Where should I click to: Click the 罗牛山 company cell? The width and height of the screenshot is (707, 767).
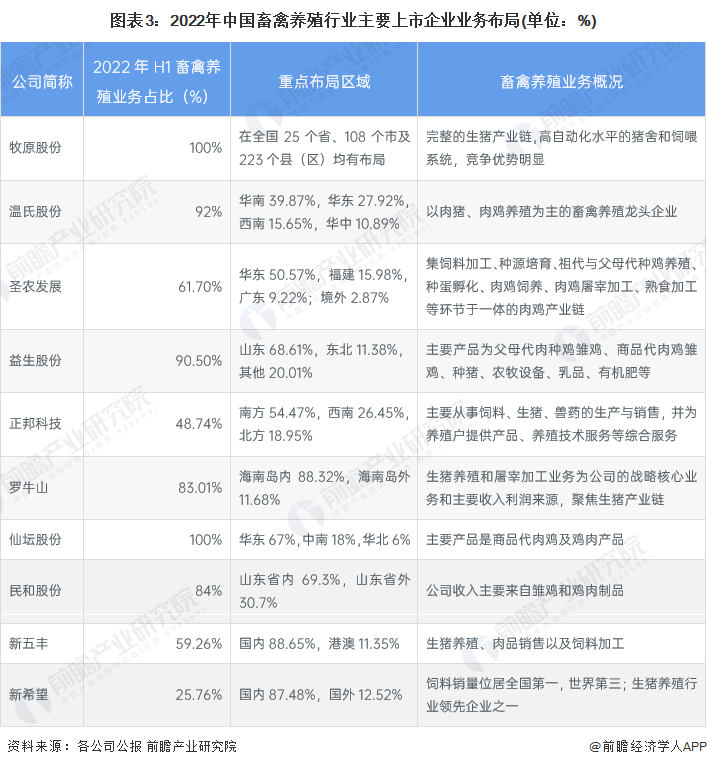pos(42,488)
